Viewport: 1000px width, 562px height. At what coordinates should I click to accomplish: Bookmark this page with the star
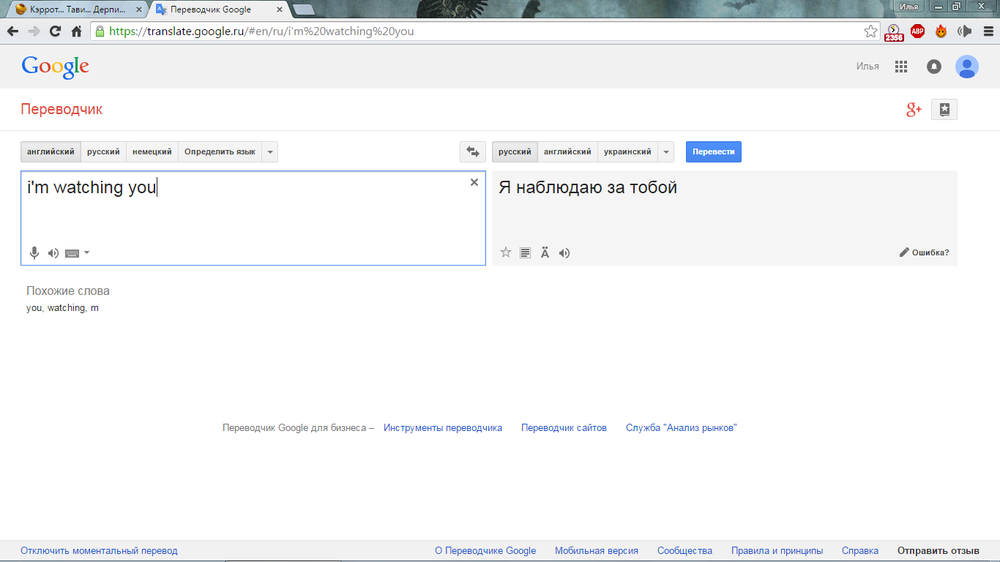click(871, 31)
